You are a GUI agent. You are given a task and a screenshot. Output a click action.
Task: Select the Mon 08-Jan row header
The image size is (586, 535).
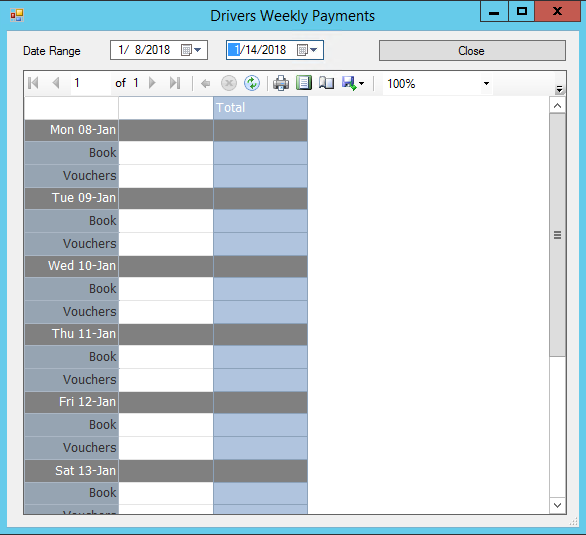tap(71, 130)
